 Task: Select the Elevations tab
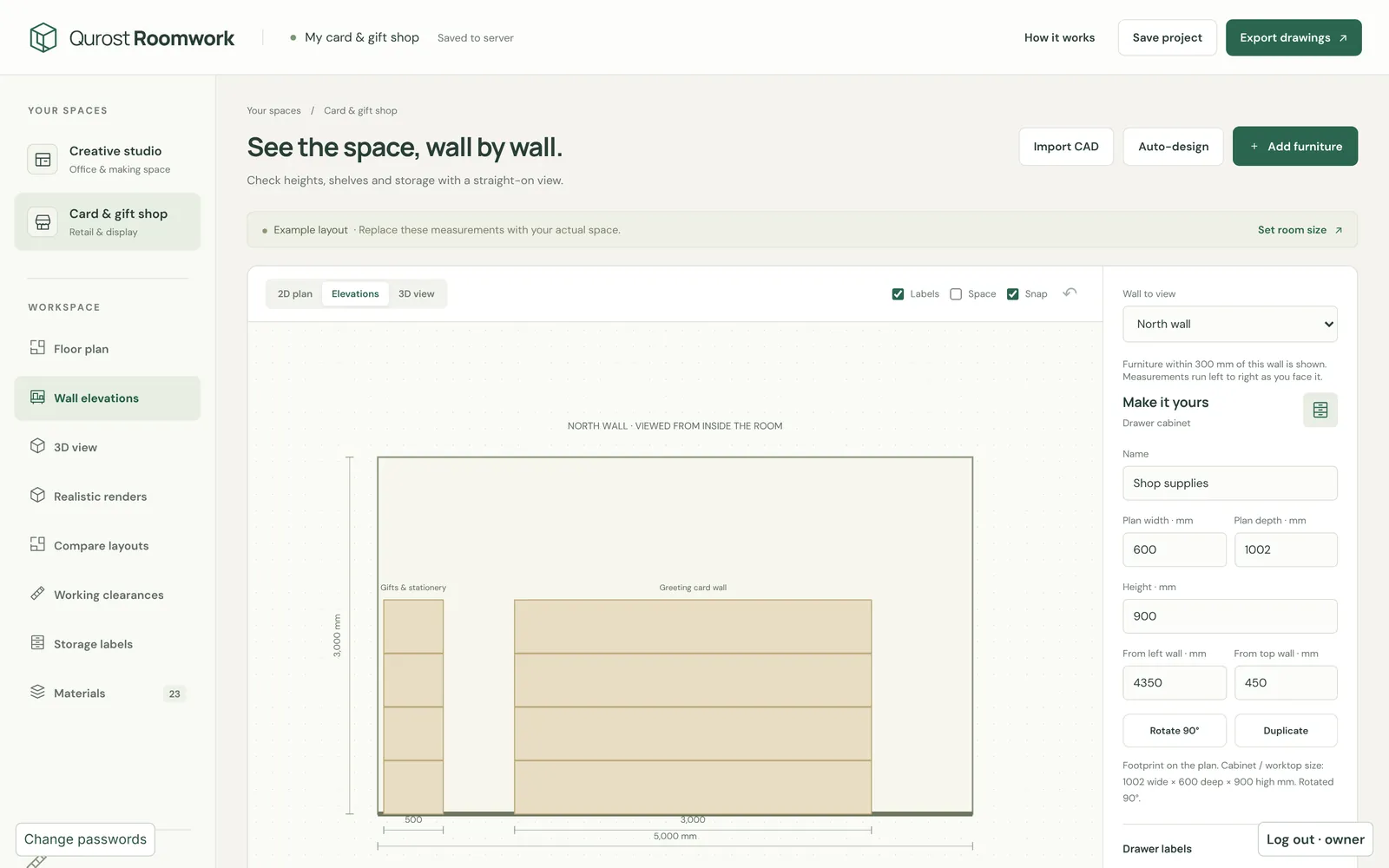(x=355, y=294)
